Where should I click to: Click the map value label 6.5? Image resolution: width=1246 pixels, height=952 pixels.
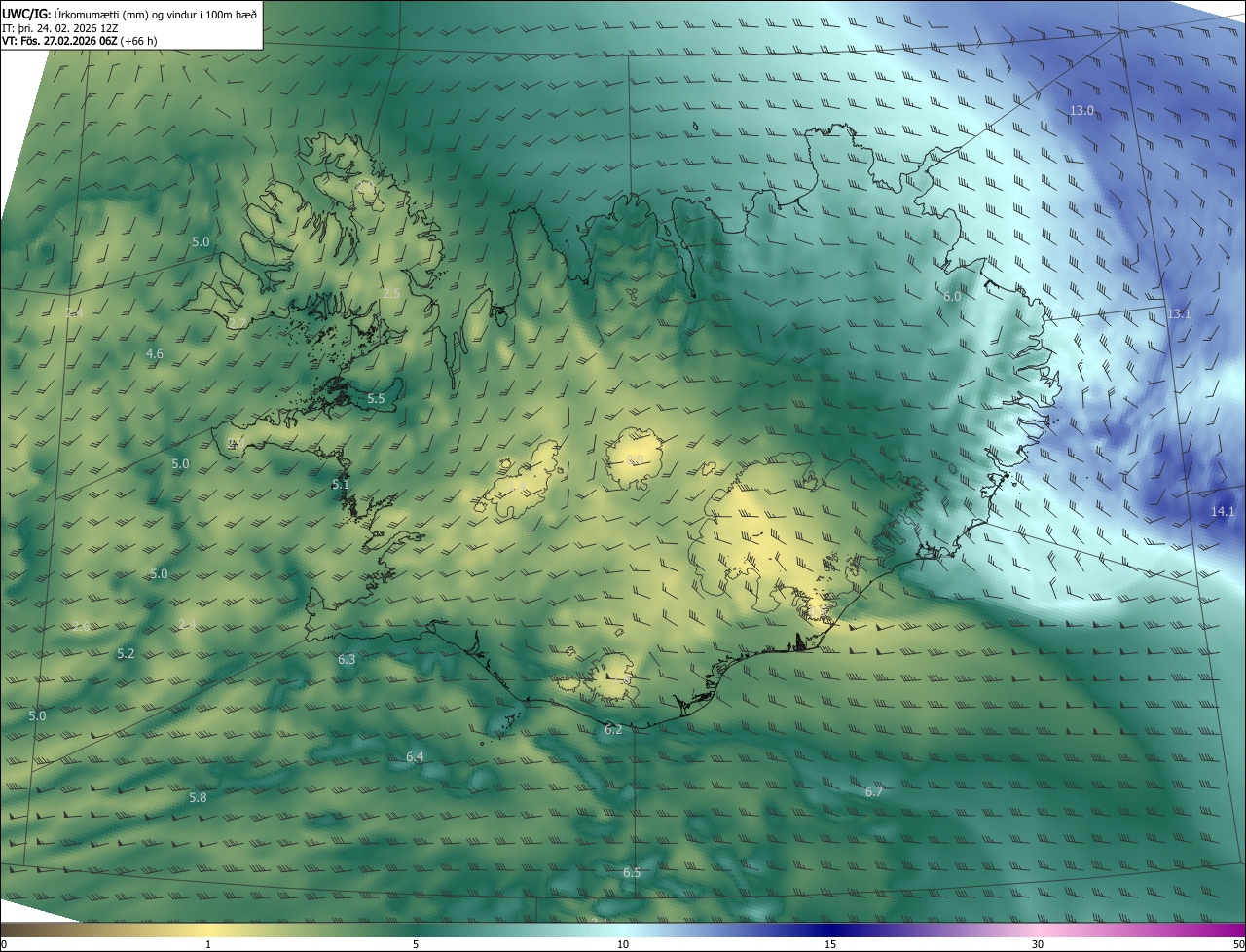pyautogui.click(x=632, y=873)
